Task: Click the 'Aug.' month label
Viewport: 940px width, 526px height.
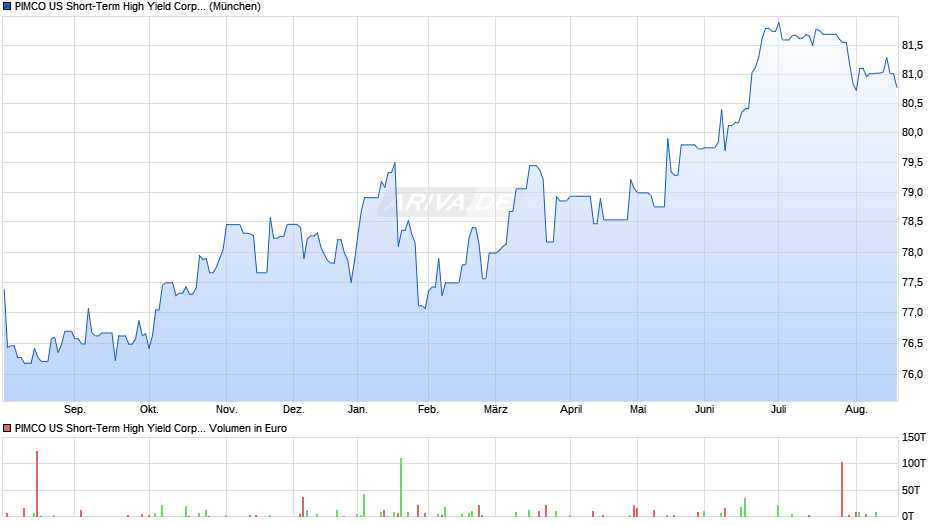Action: point(856,410)
